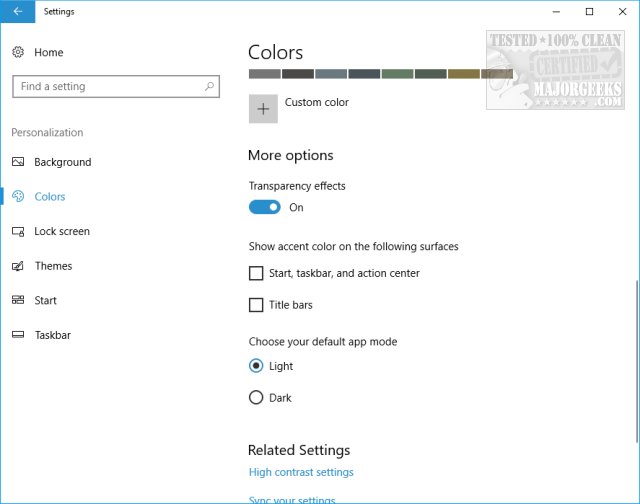This screenshot has height=504, width=640.
Task: Choose the Light app mode
Action: click(x=256, y=366)
